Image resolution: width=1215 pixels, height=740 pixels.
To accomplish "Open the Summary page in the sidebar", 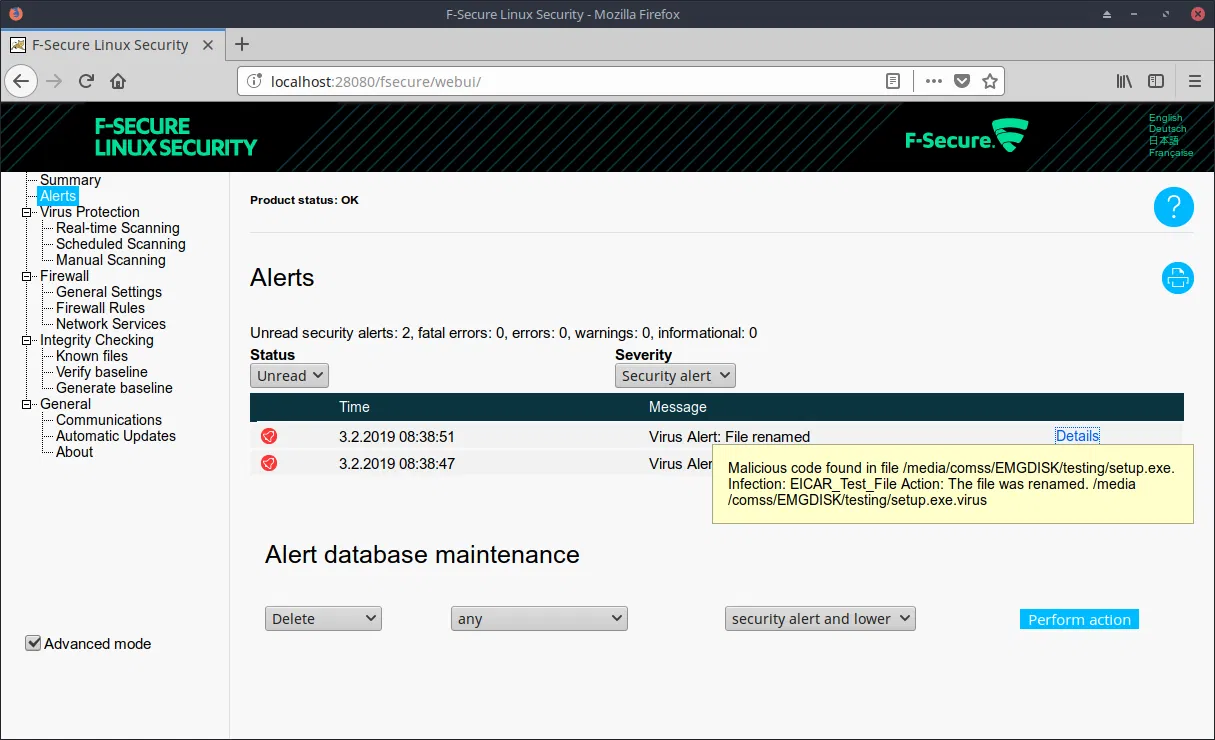I will 70,180.
